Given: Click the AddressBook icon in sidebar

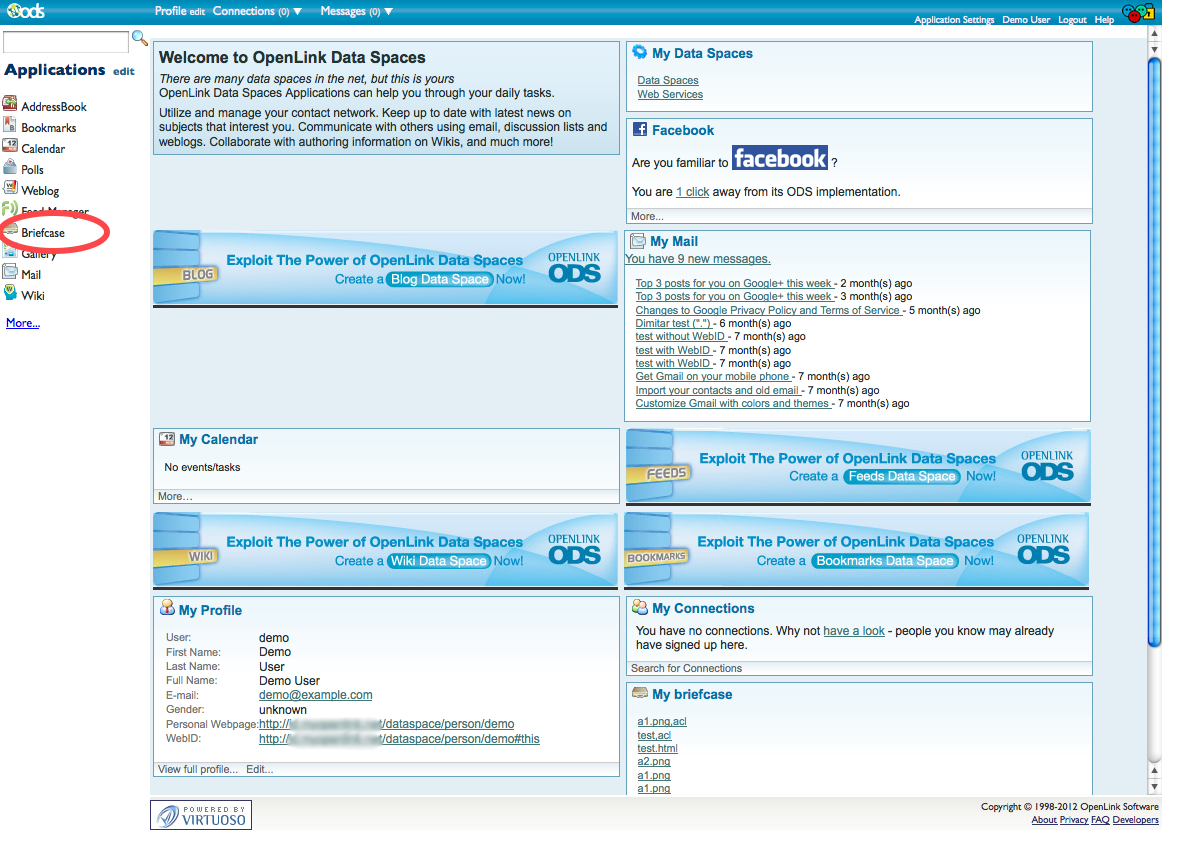Looking at the screenshot, I should pos(10,105).
